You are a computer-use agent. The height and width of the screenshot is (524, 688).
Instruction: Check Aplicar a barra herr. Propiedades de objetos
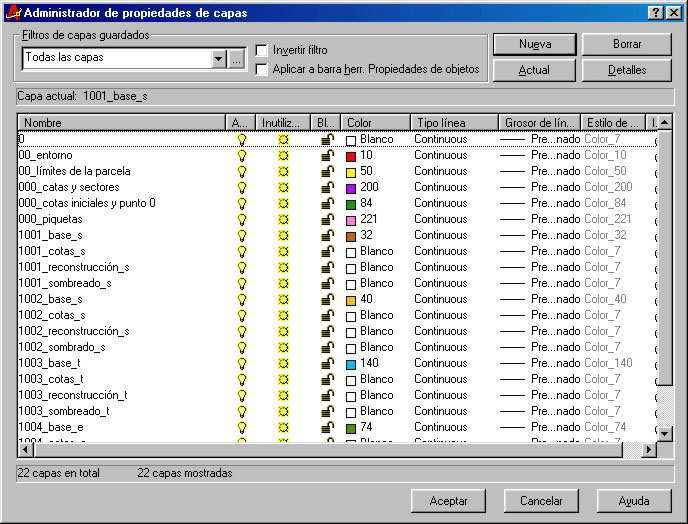(x=262, y=70)
